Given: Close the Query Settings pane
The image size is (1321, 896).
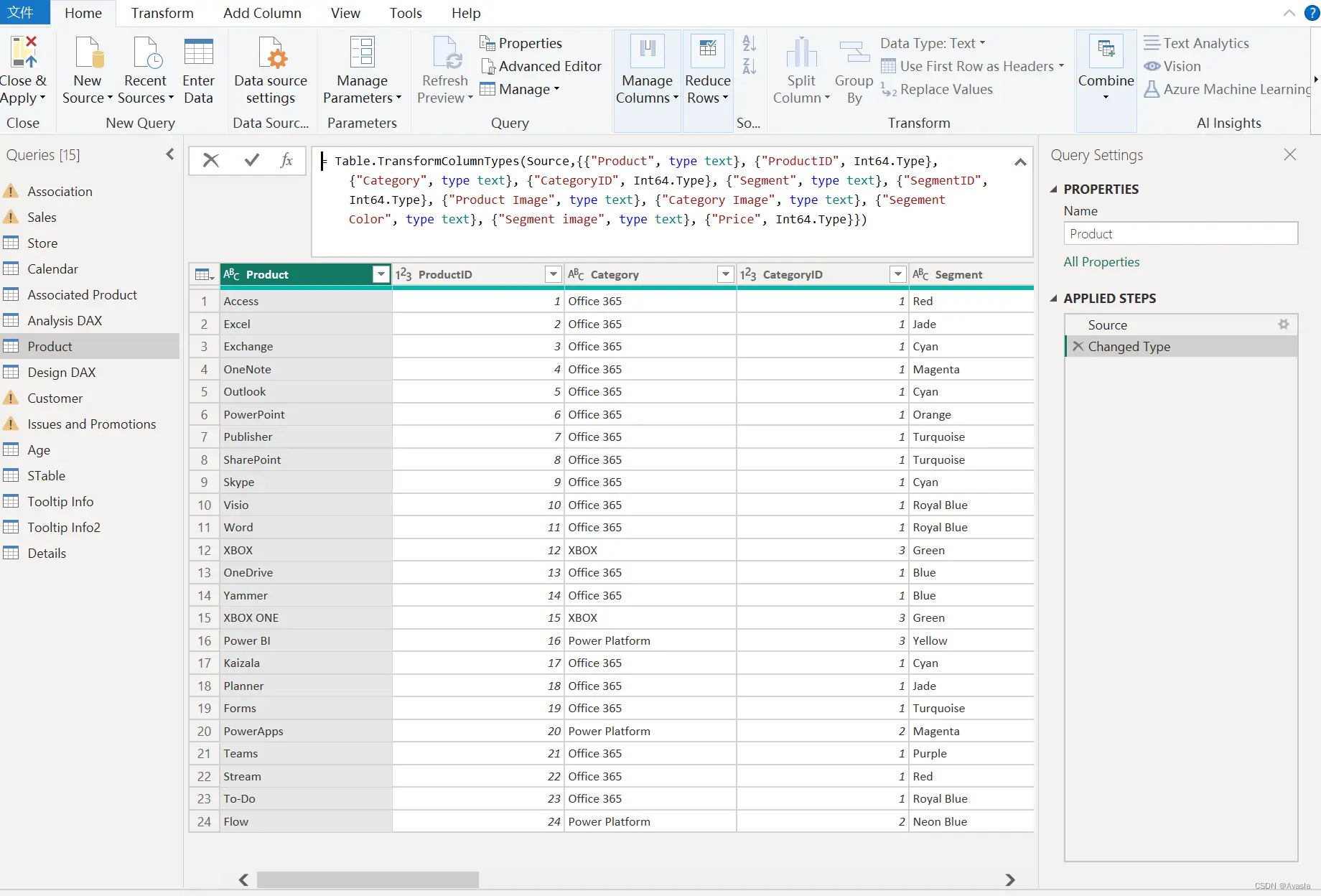Looking at the screenshot, I should click(x=1290, y=154).
